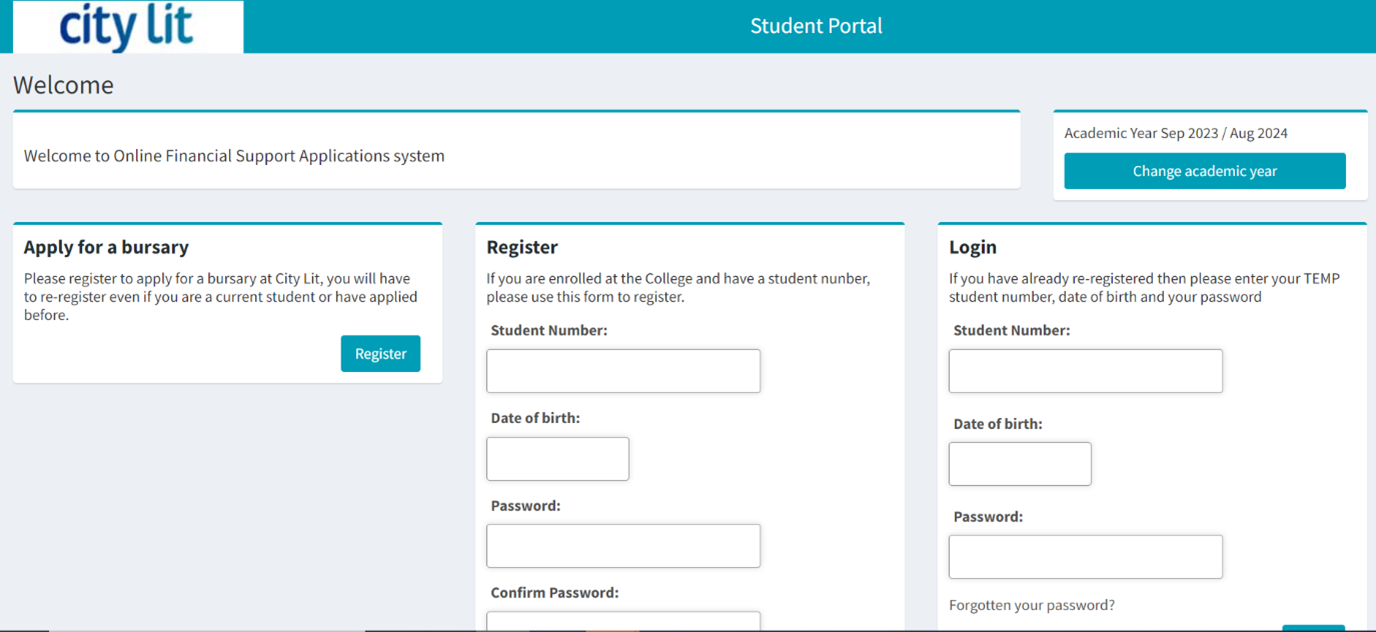The image size is (1376, 632).
Task: Open the Forgotten your password link
Action: pos(1031,605)
